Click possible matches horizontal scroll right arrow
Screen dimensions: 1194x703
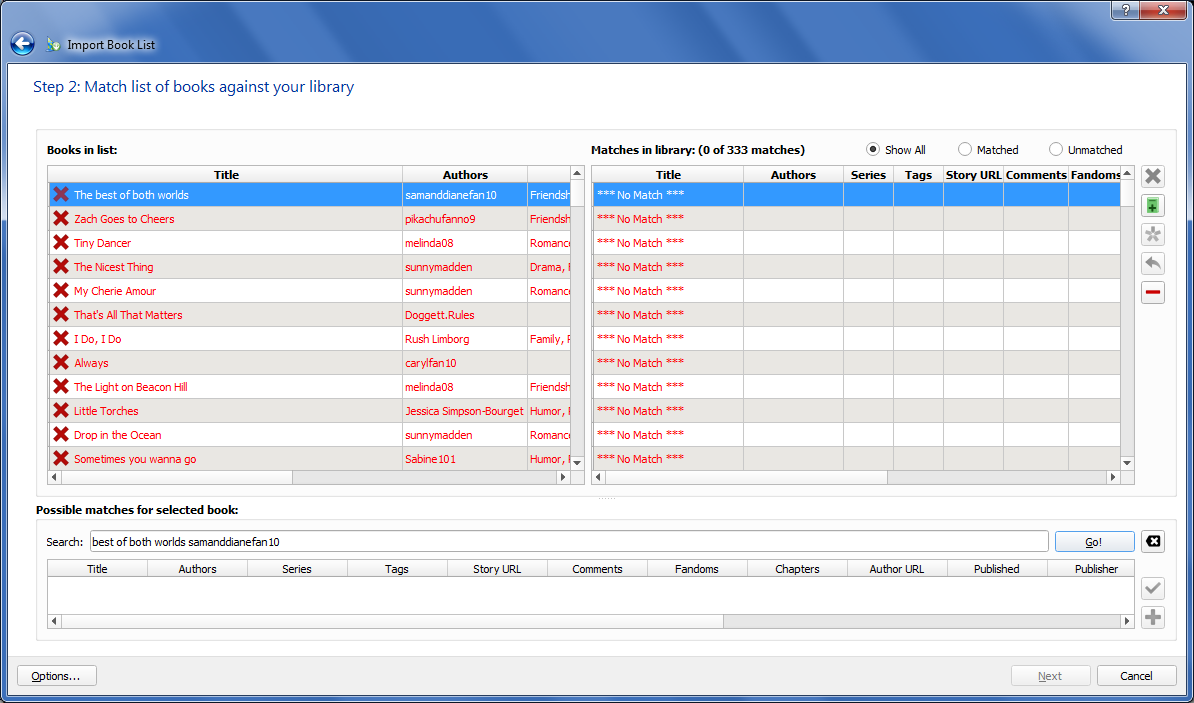(1128, 622)
